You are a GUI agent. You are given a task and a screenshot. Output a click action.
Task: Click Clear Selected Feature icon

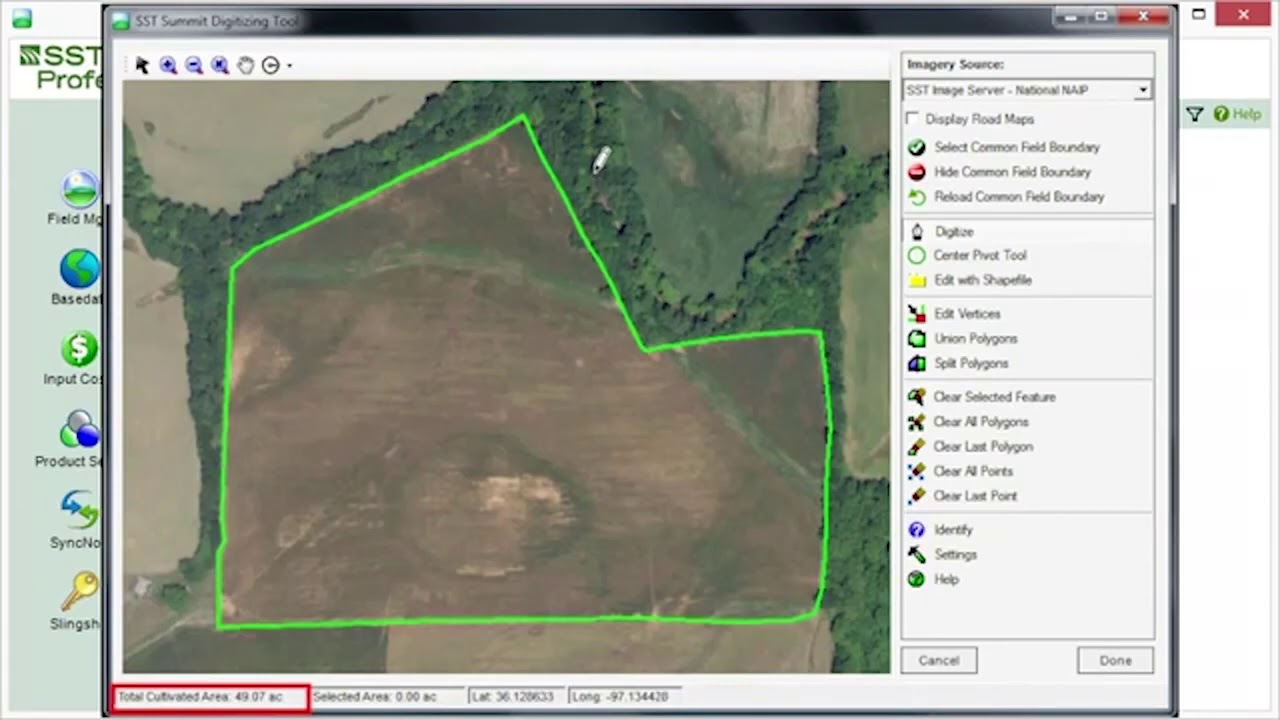click(x=916, y=397)
